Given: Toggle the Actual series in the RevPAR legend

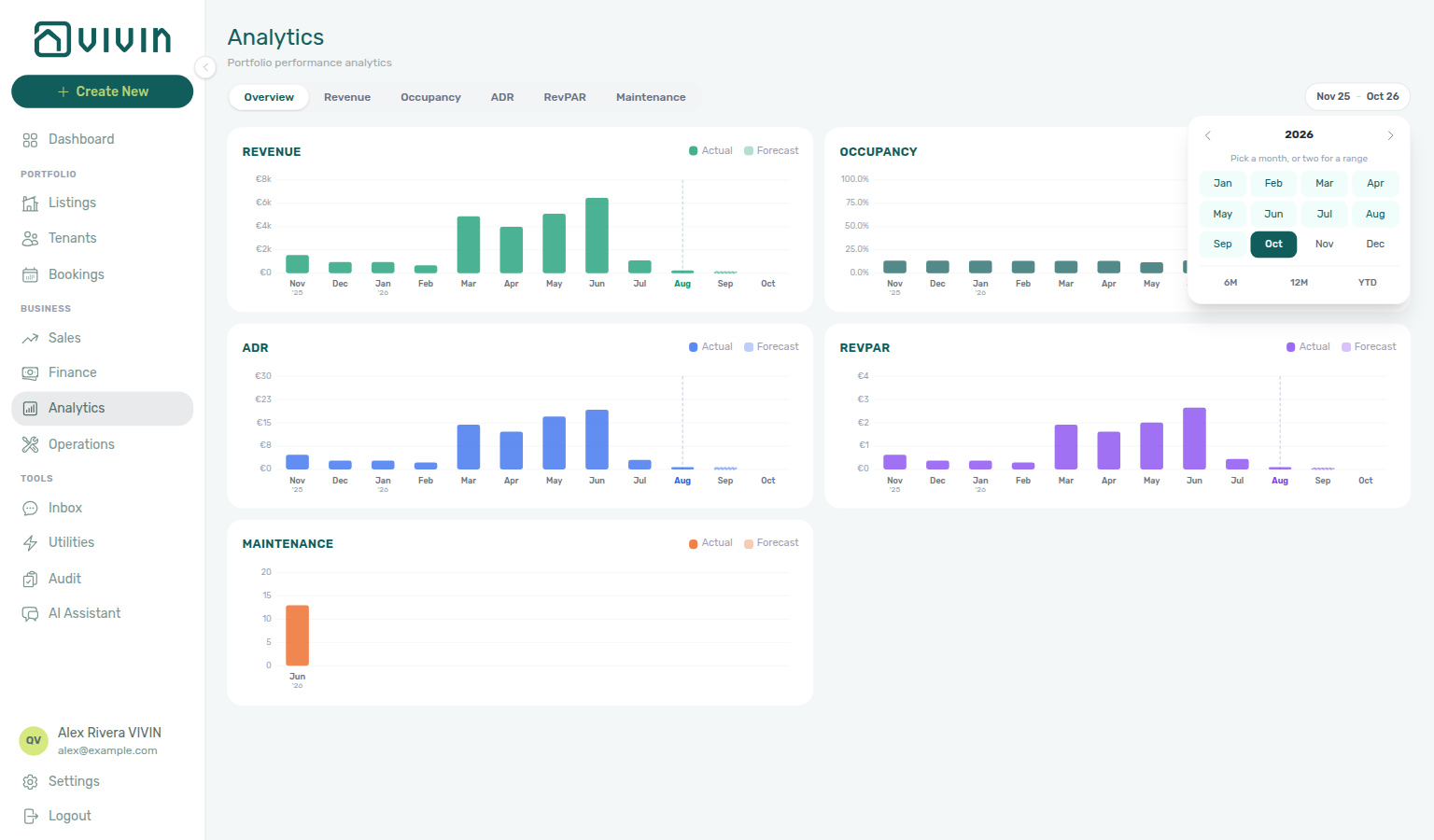Looking at the screenshot, I should (1308, 347).
